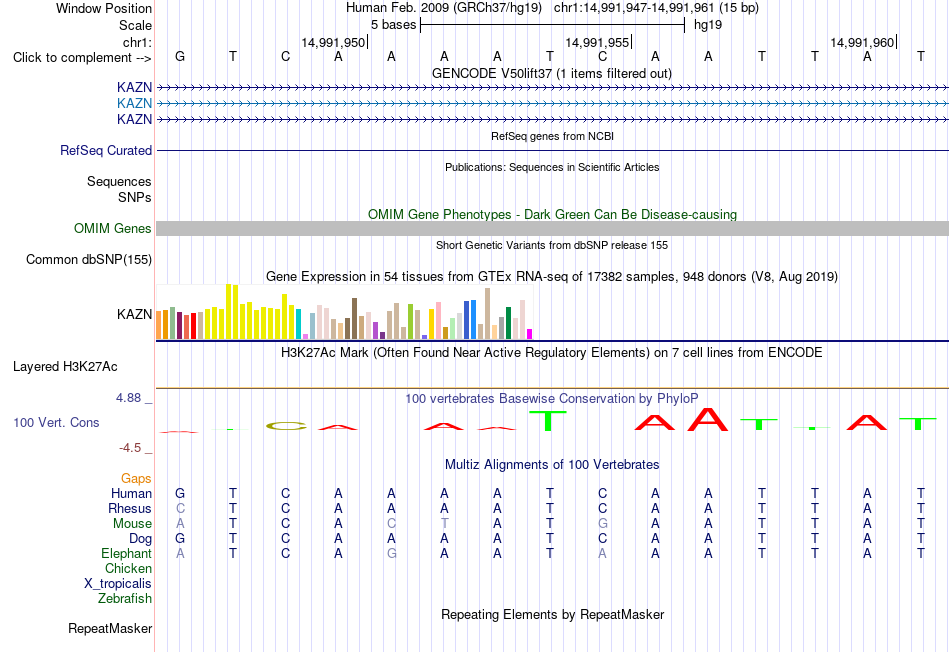Click the G base in Dog row
This screenshot has width=950, height=652.
[x=180, y=539]
